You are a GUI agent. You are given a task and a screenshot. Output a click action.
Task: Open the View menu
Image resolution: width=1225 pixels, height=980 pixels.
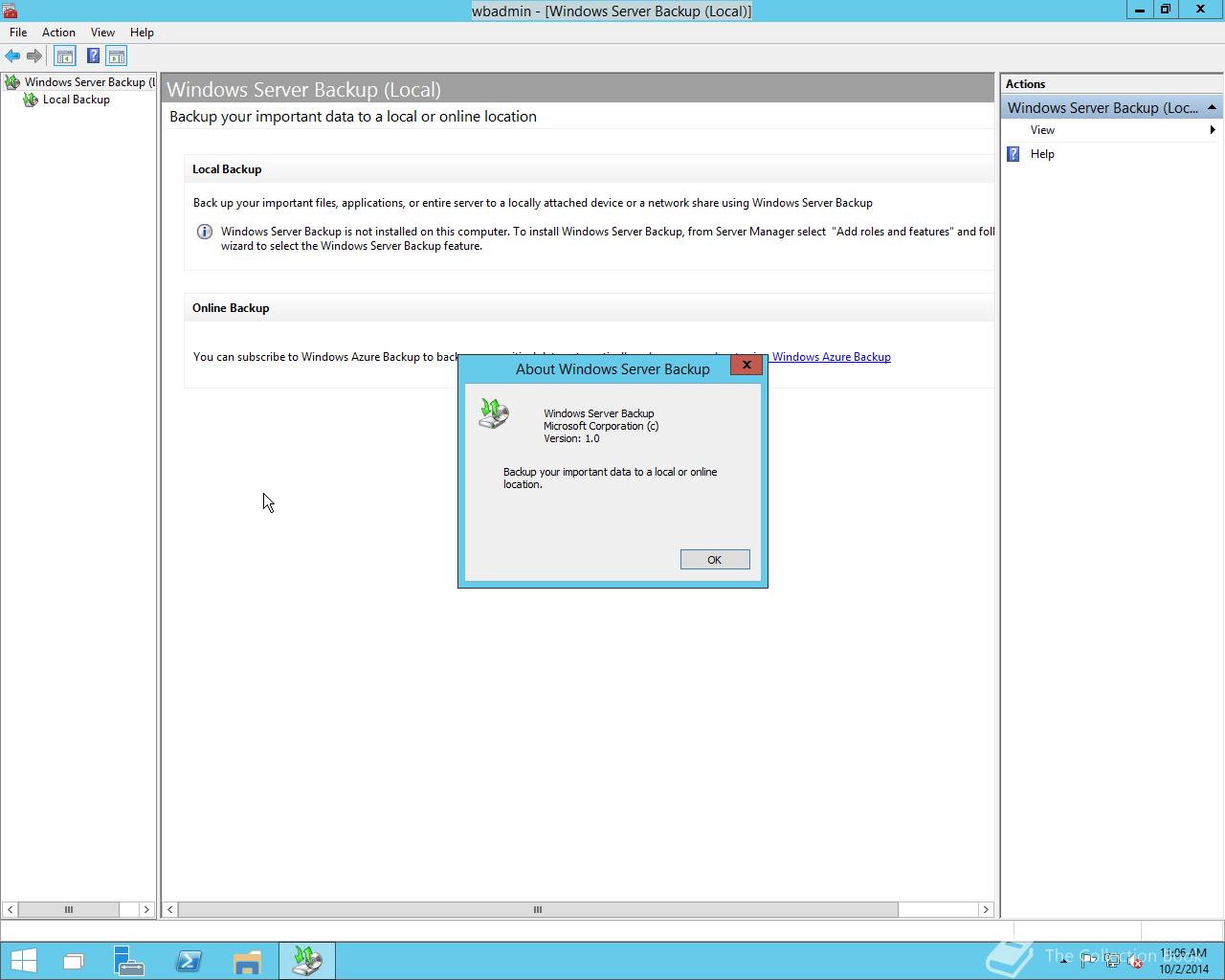pyautogui.click(x=102, y=33)
